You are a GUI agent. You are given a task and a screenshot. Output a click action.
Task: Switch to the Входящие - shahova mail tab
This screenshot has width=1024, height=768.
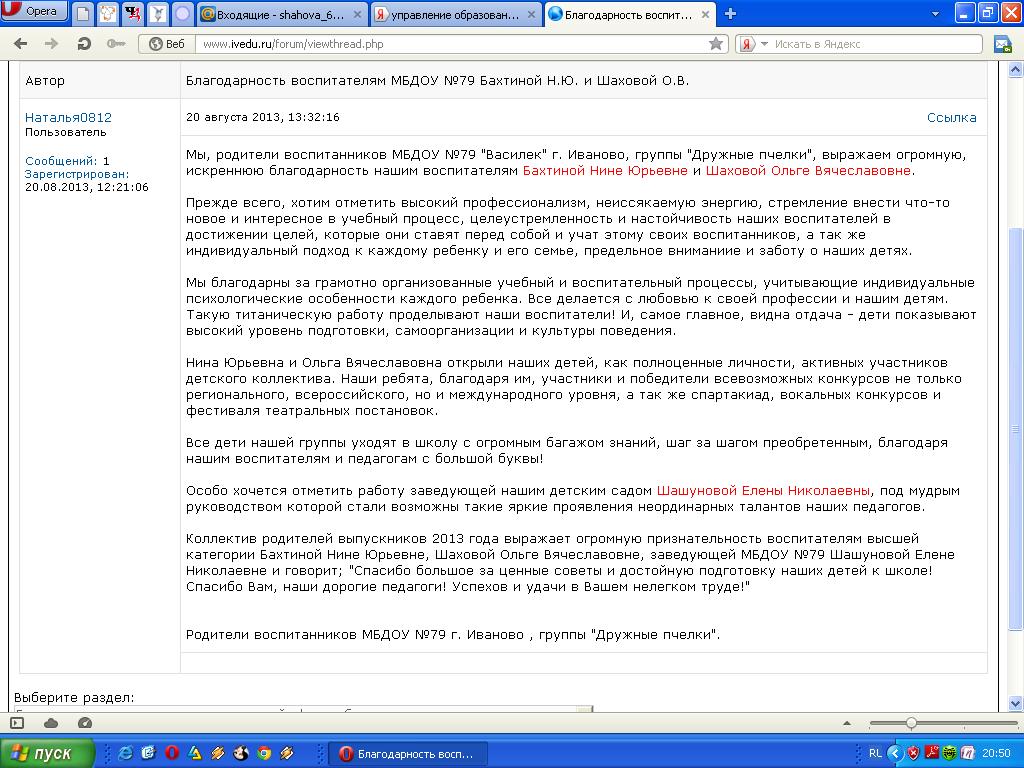pyautogui.click(x=282, y=14)
